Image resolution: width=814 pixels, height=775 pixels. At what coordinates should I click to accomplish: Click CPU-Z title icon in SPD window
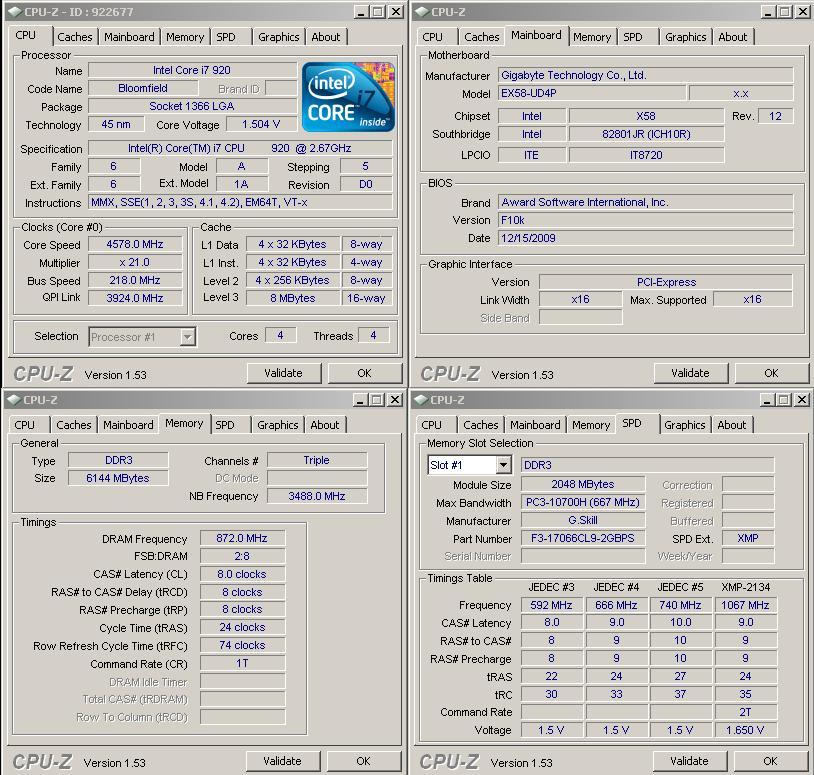point(421,399)
